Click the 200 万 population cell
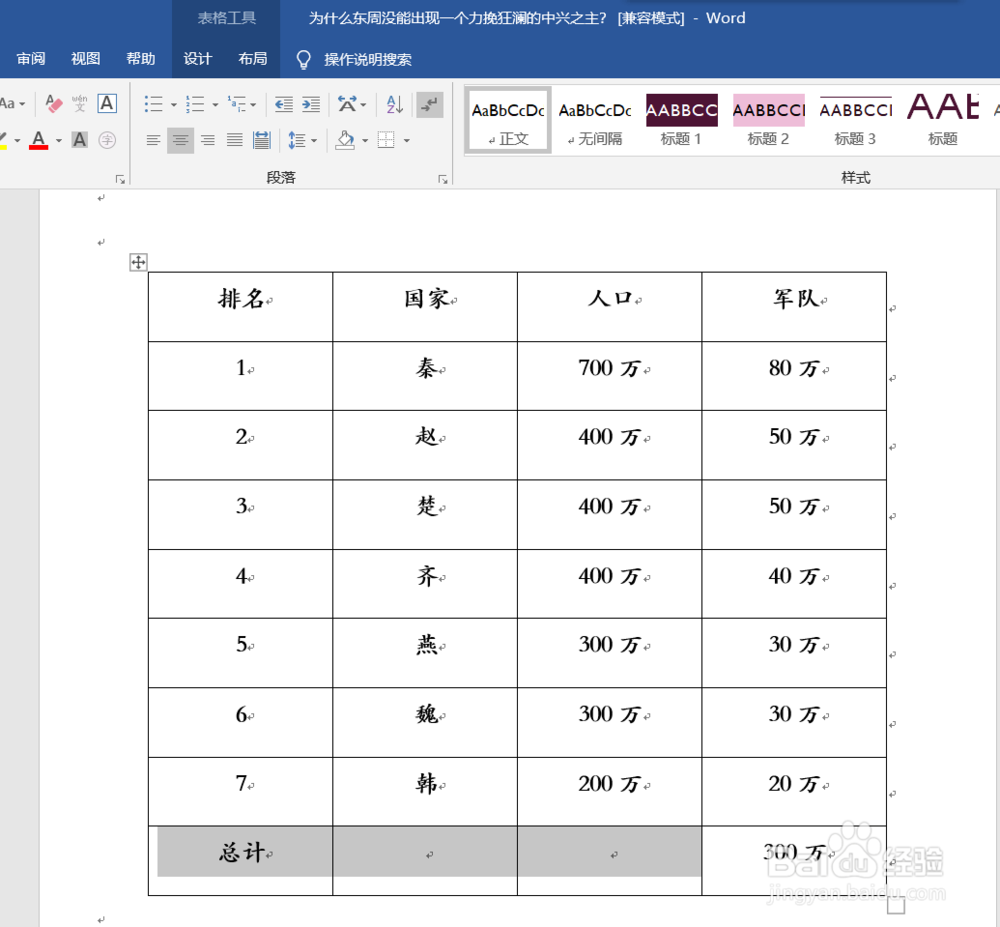The image size is (1000, 927). 610,792
